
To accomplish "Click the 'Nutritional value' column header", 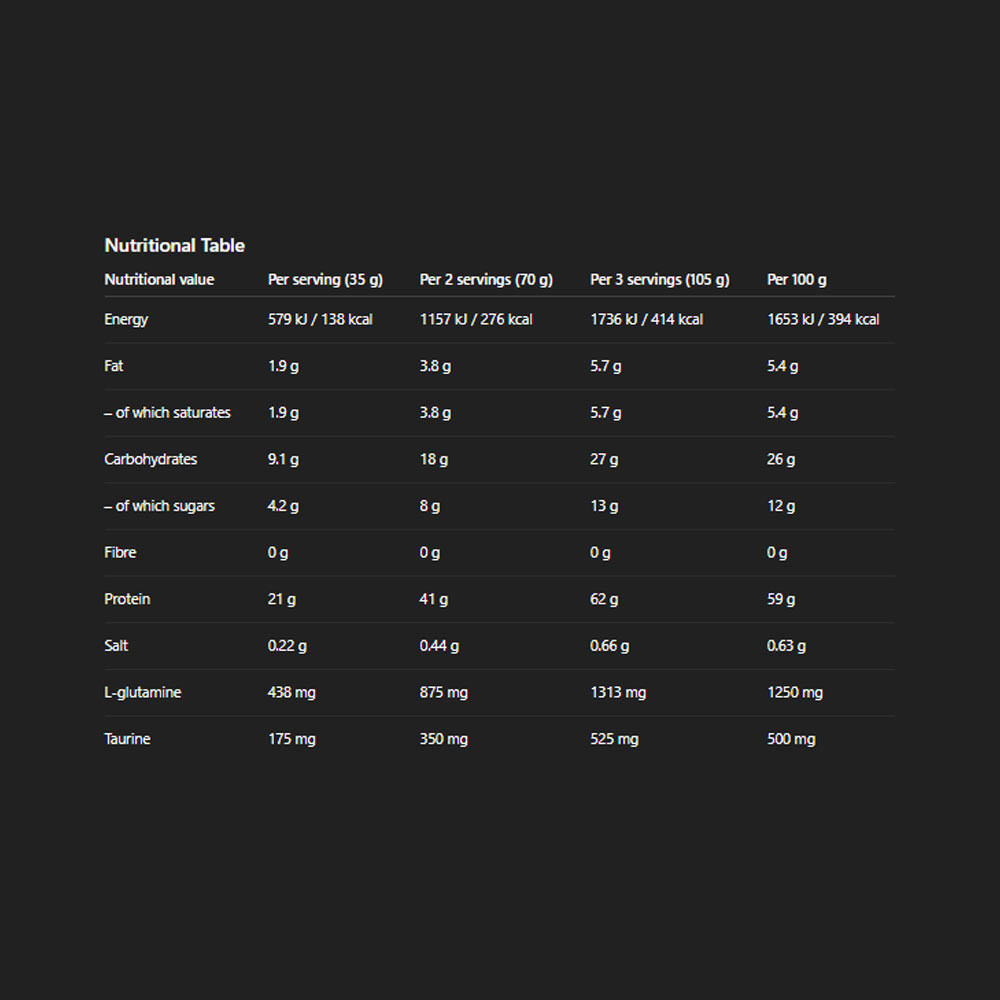I will click(159, 279).
